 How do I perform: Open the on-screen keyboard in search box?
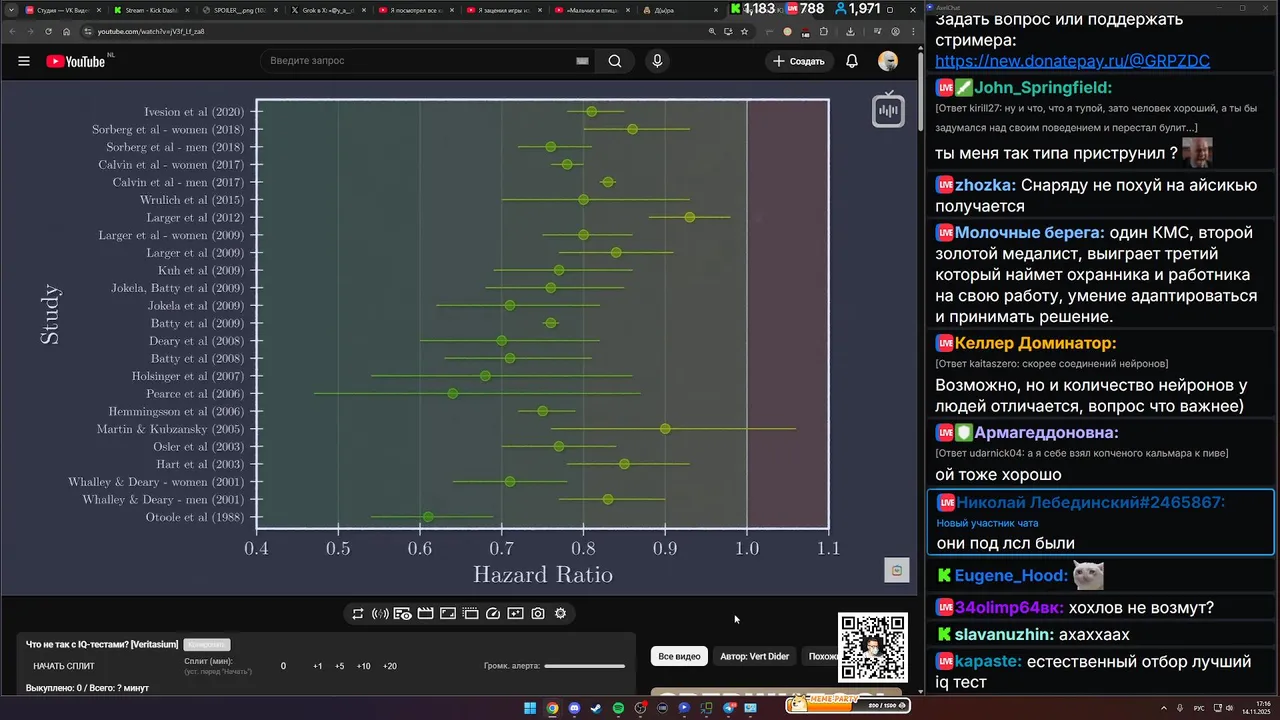(582, 61)
